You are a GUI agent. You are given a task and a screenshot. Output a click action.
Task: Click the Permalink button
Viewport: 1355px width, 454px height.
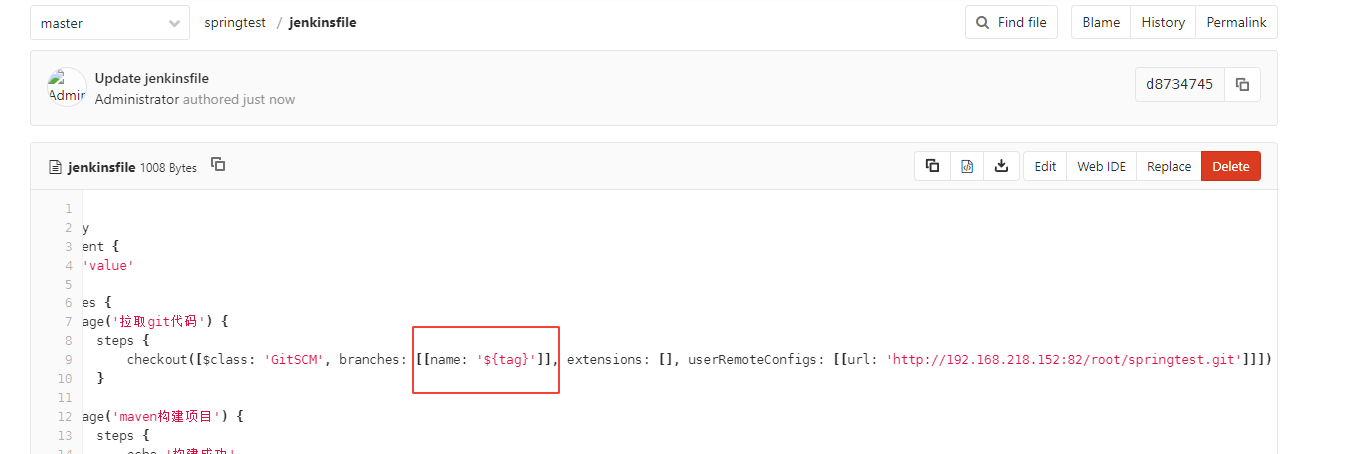[x=1236, y=22]
